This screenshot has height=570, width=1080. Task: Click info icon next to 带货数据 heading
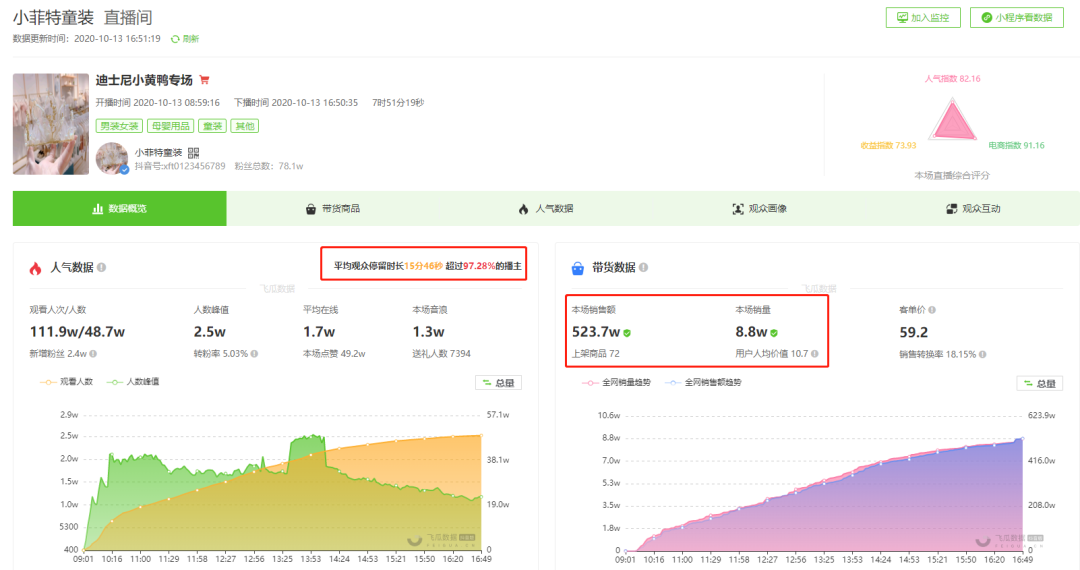click(x=643, y=267)
